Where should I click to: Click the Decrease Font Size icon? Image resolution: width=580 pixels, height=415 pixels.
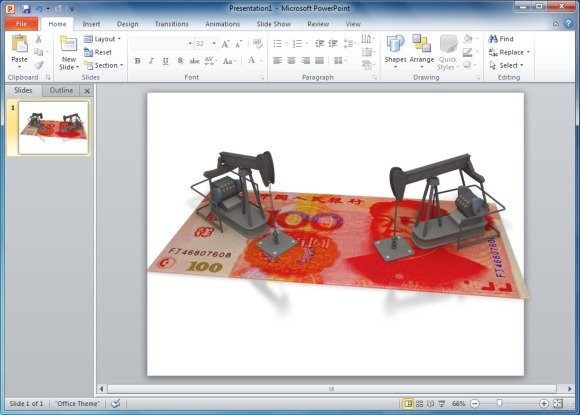(x=239, y=44)
